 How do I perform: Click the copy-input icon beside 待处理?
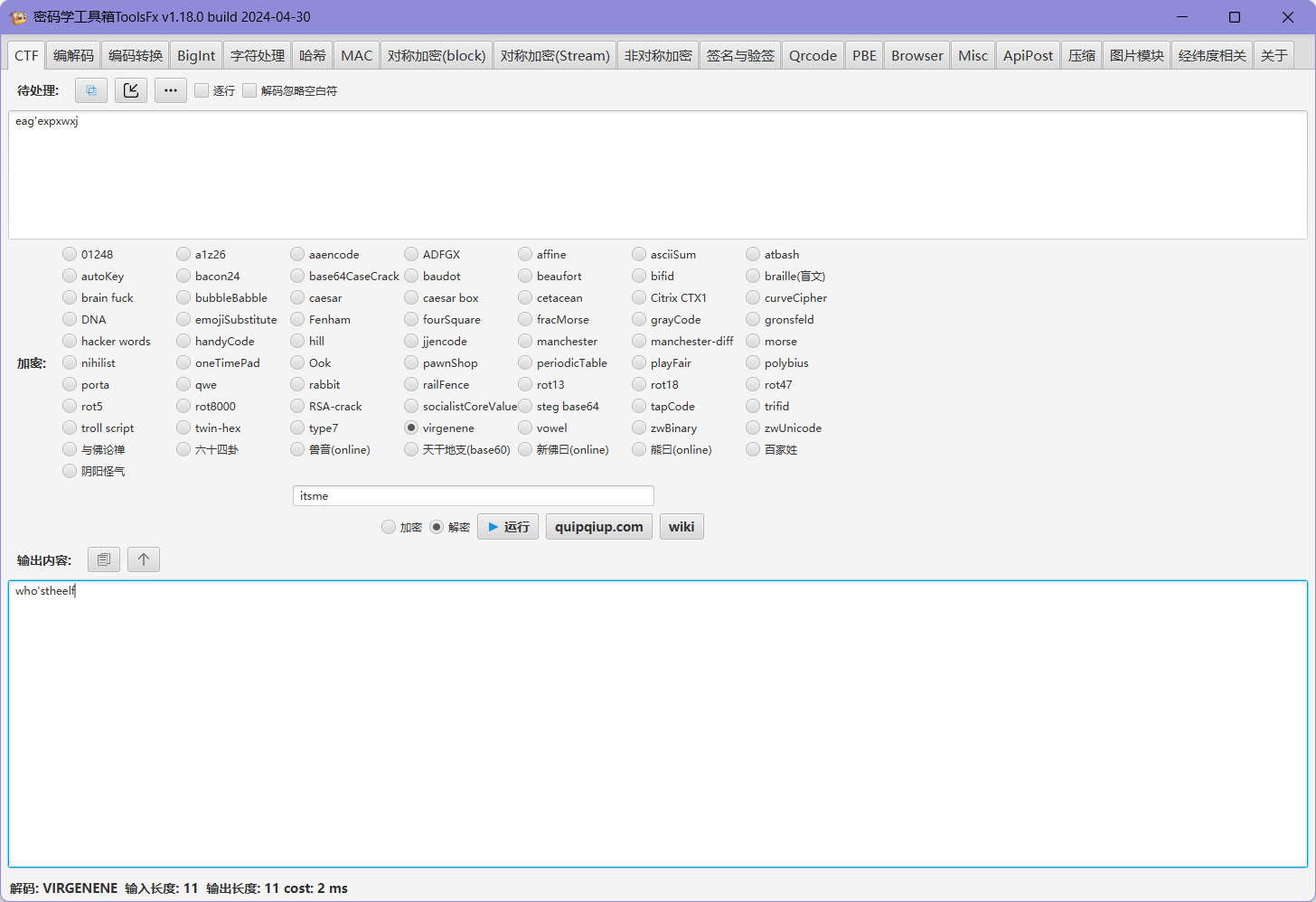coord(90,90)
